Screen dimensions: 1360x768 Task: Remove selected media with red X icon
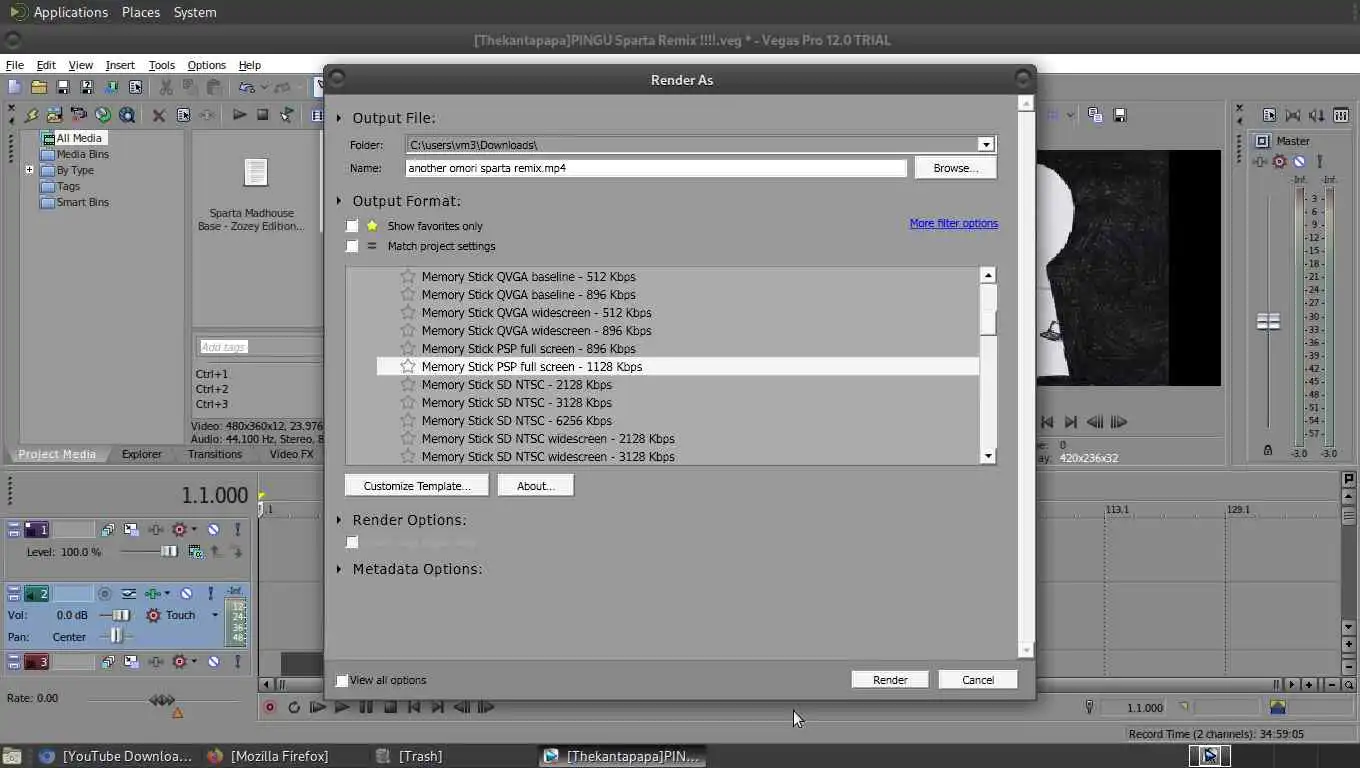point(159,115)
